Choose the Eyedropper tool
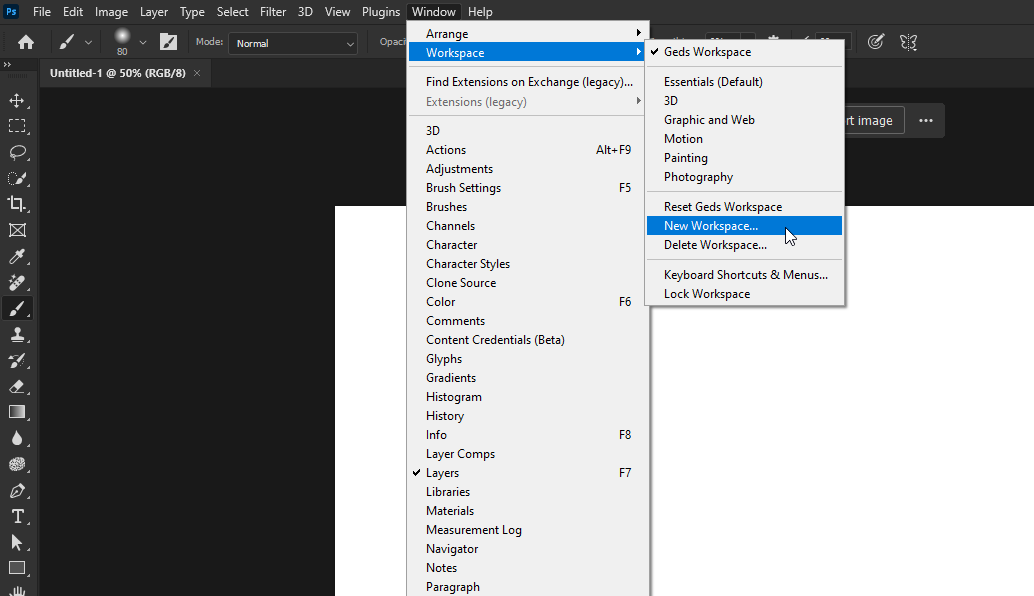Screen dimensions: 1034x596 click(x=17, y=256)
